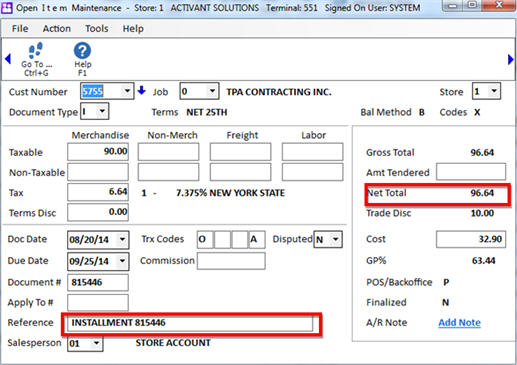This screenshot has width=517, height=365.
Task: Expand the Disputed dropdown
Action: pyautogui.click(x=335, y=239)
